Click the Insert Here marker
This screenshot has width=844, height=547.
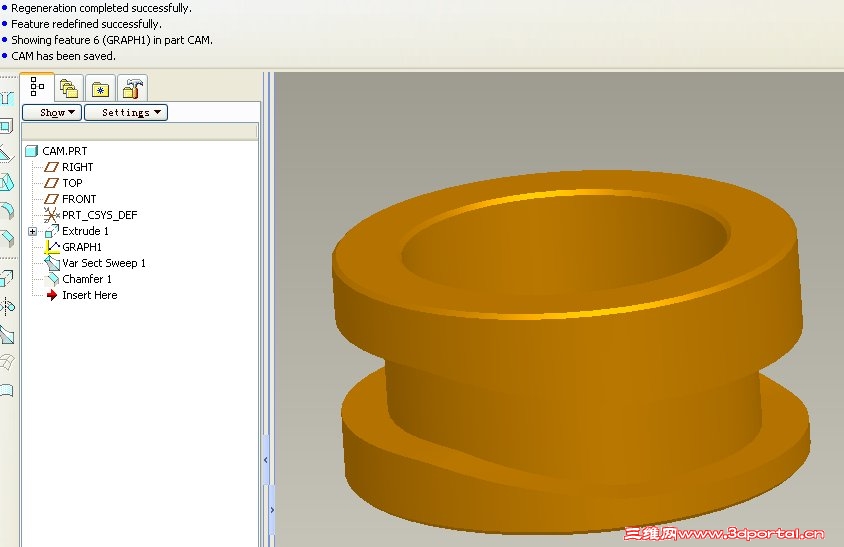(82, 295)
